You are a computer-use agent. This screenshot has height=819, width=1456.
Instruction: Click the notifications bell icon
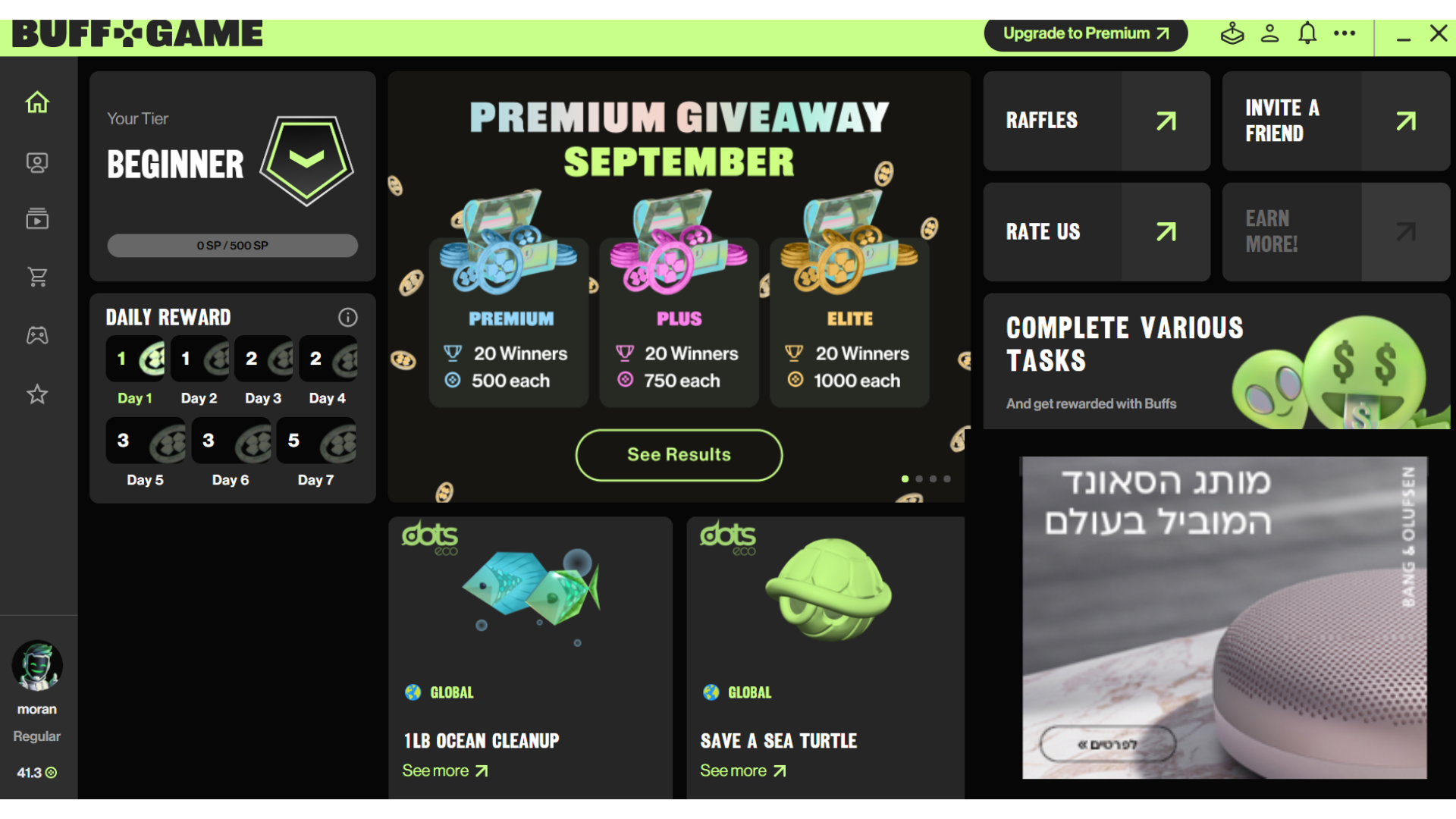pos(1307,33)
